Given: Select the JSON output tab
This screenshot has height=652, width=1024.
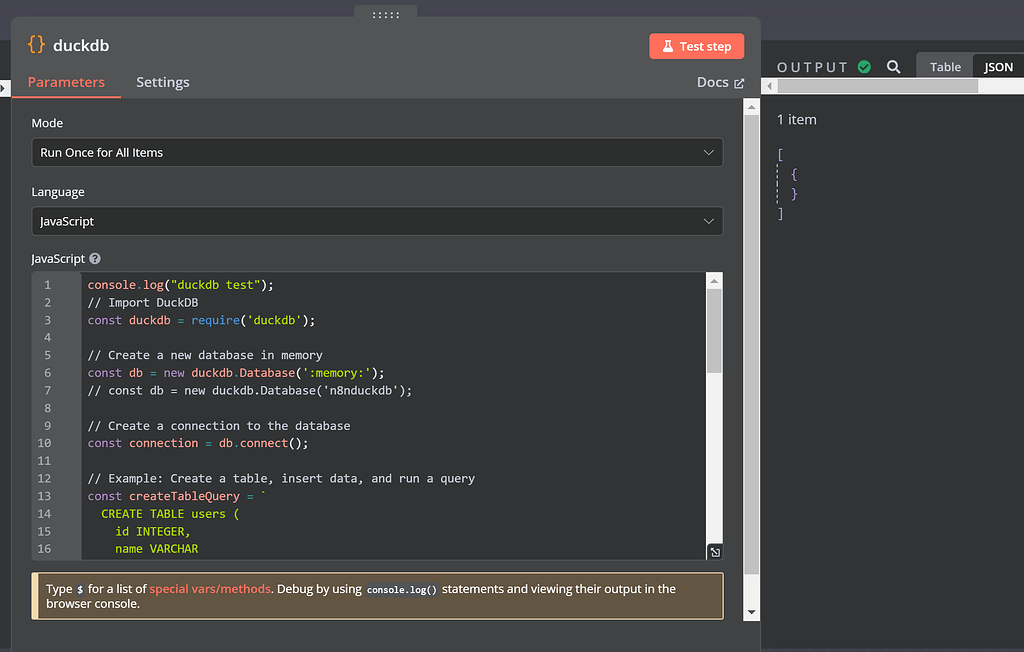Looking at the screenshot, I should click(997, 66).
